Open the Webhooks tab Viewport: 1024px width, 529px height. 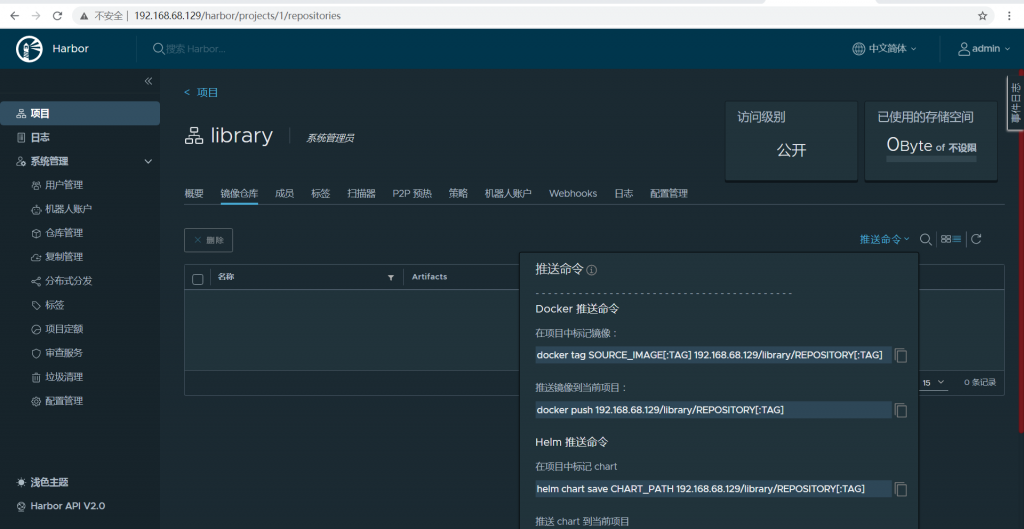tap(572, 193)
